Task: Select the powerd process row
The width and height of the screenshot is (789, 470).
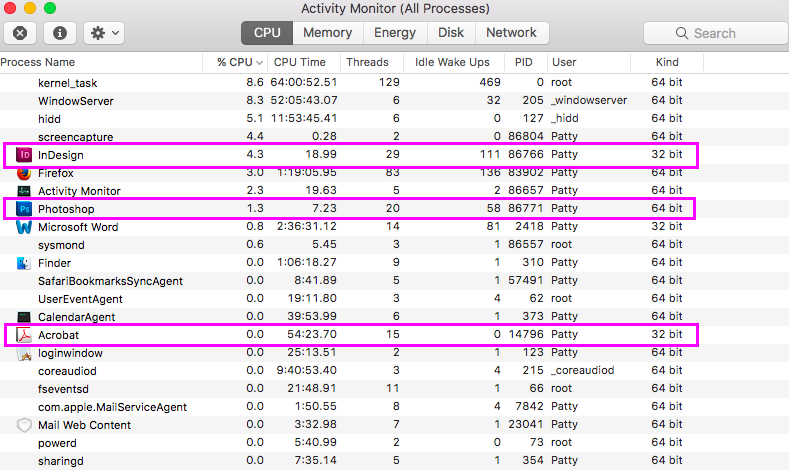Action: point(394,443)
